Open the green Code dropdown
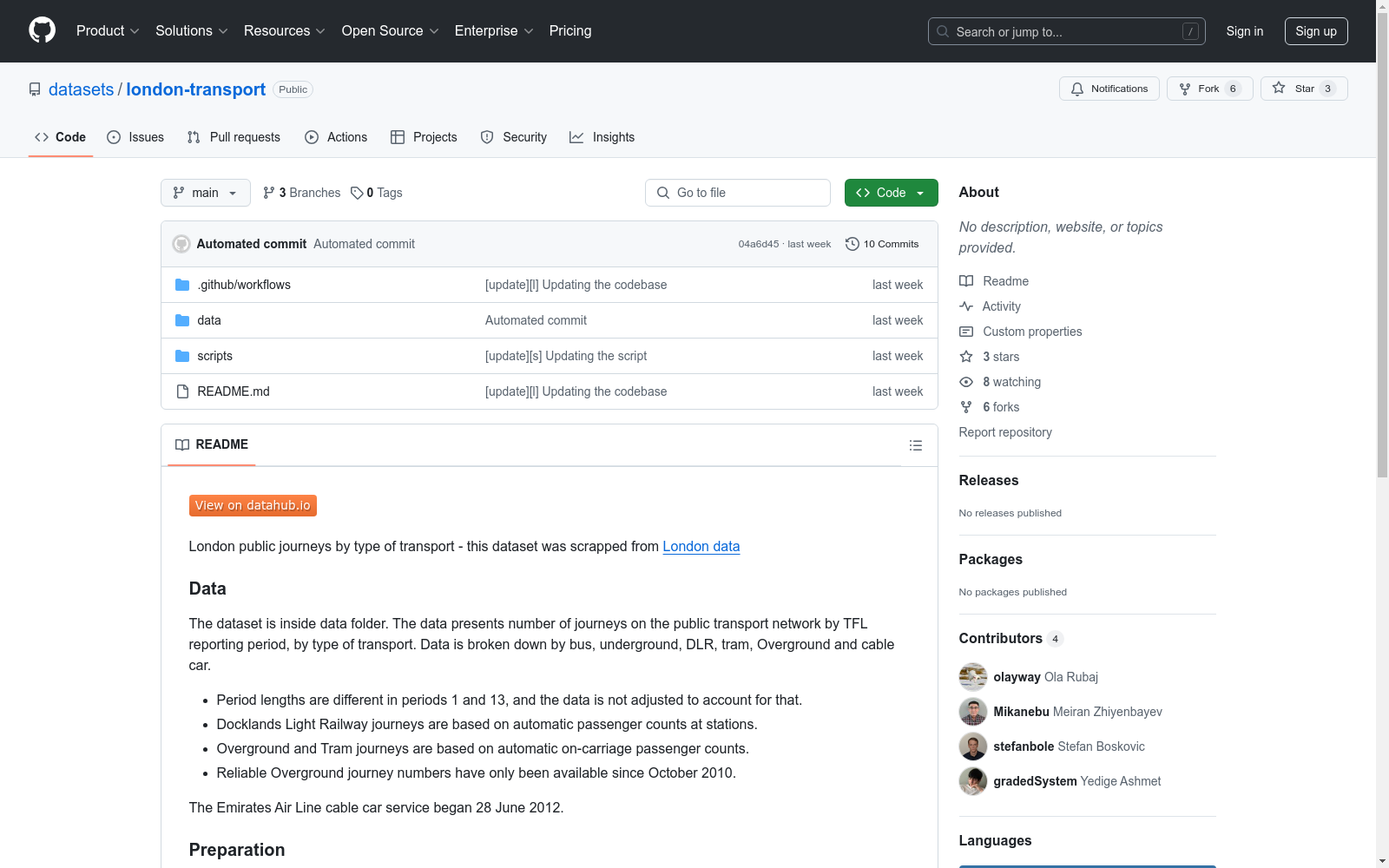 coord(892,193)
